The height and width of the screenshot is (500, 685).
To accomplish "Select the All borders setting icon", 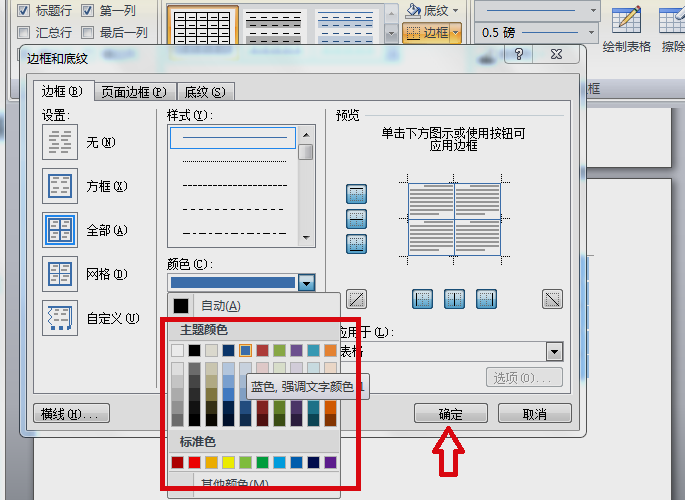I will coord(60,230).
